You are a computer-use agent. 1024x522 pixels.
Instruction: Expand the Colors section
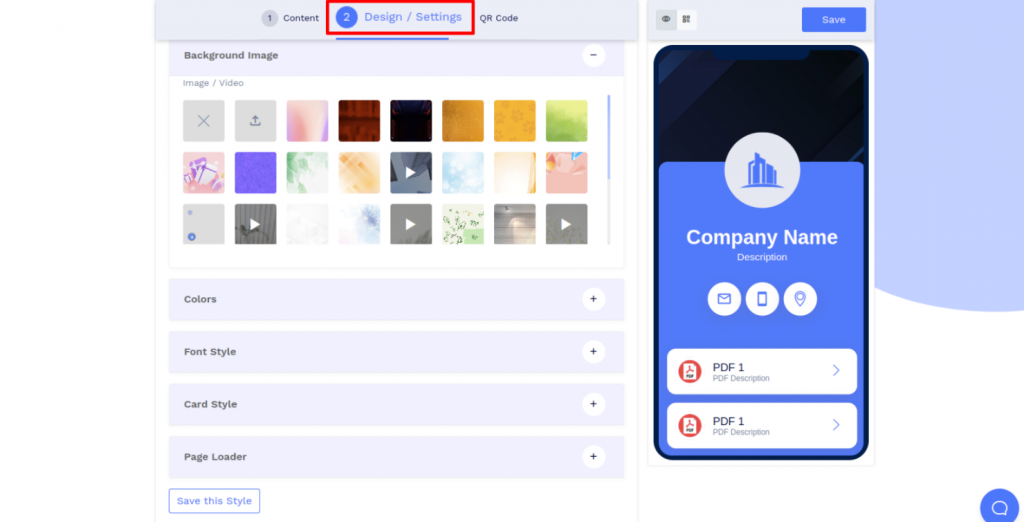593,299
